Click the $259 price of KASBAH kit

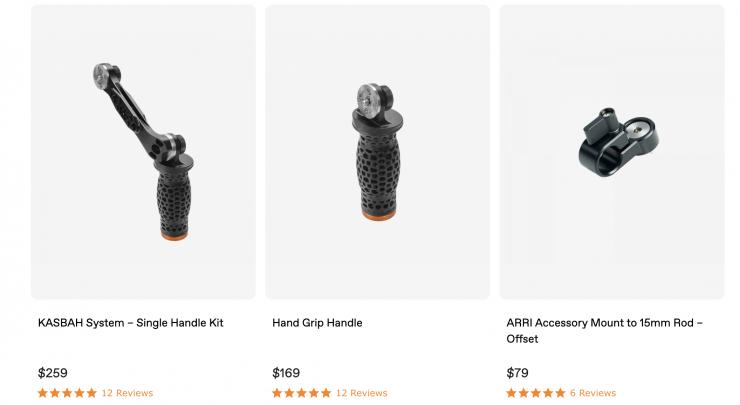click(x=52, y=373)
